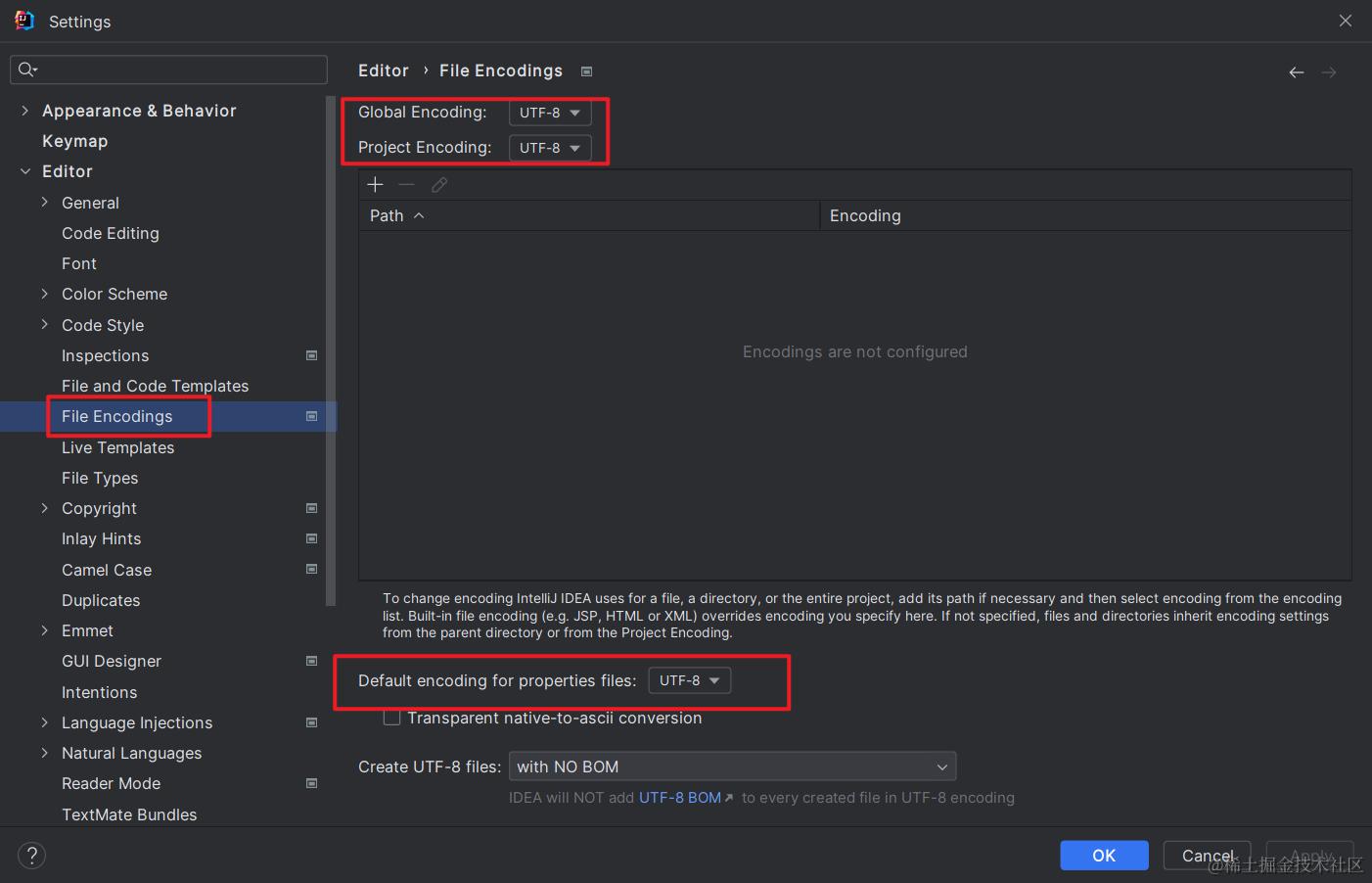The height and width of the screenshot is (883, 1372).
Task: Click the project icon beside Inspections
Action: point(312,355)
